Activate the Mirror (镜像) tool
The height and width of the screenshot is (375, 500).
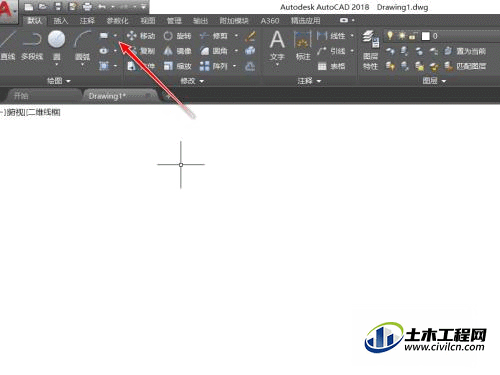point(177,51)
